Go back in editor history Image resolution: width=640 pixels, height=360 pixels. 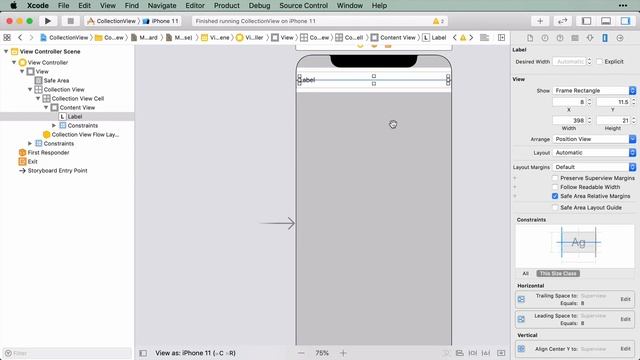click(20, 38)
